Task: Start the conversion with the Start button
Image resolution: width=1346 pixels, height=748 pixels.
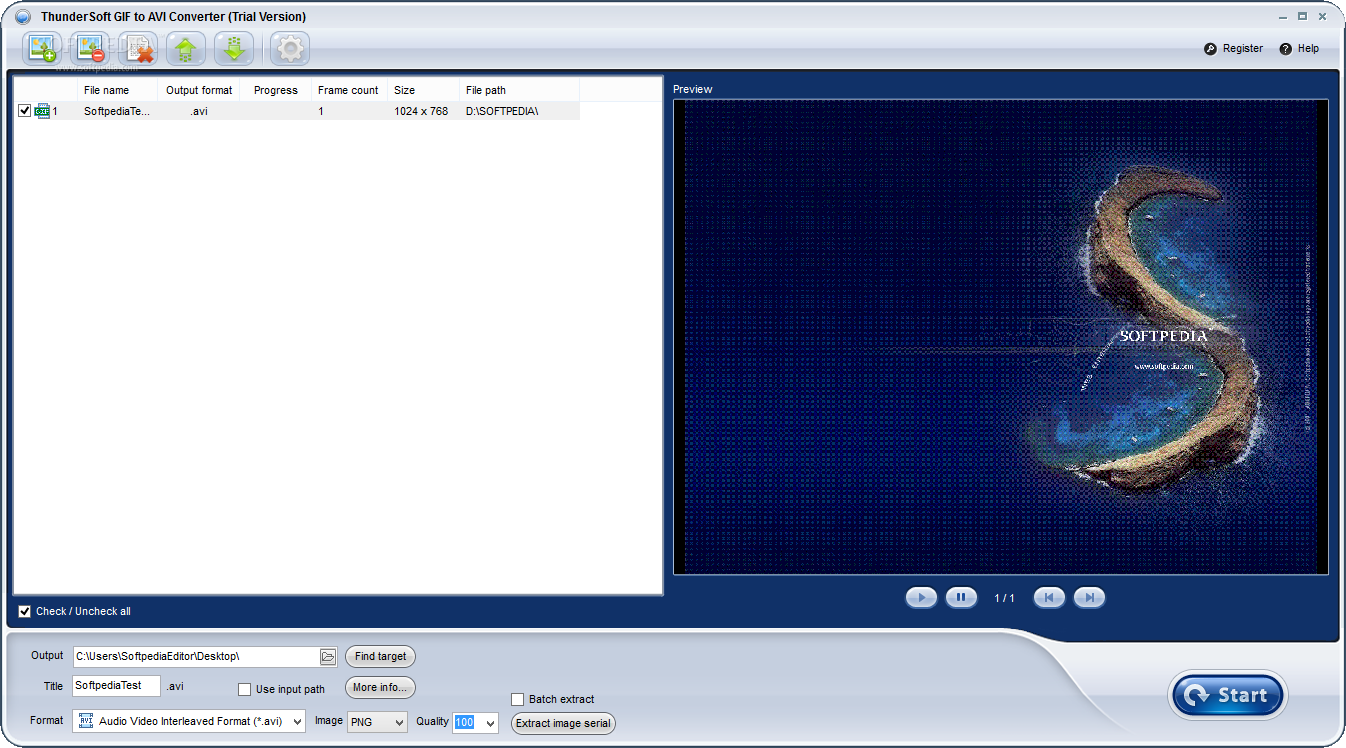Action: pos(1228,695)
